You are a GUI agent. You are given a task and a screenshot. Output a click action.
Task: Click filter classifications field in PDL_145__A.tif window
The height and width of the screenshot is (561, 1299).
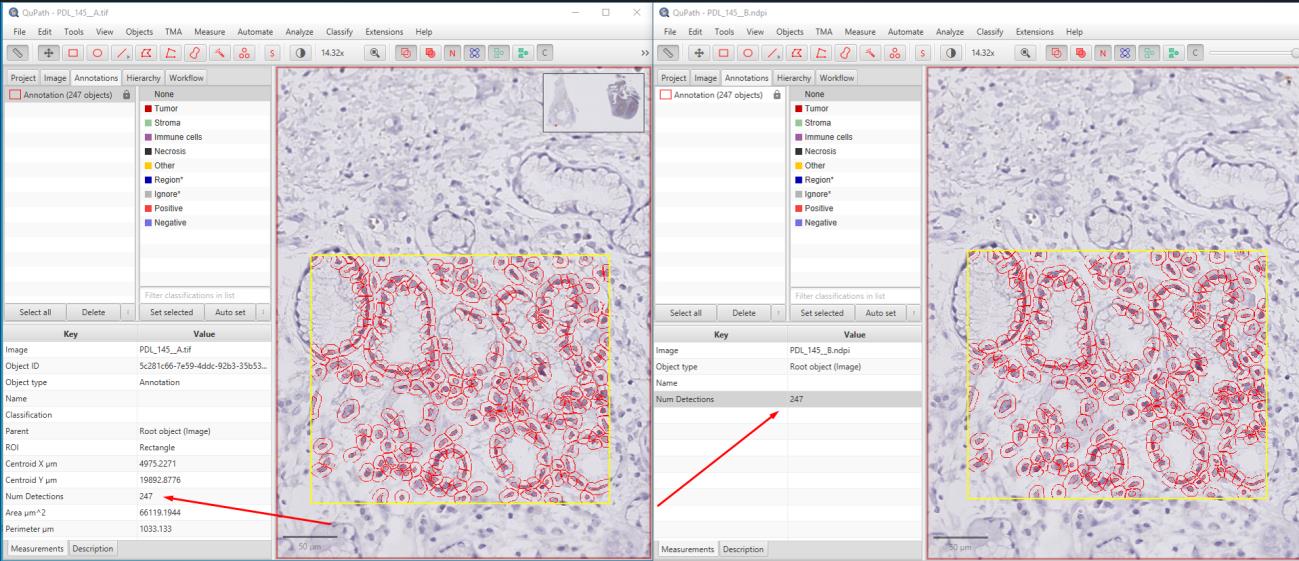(204, 295)
